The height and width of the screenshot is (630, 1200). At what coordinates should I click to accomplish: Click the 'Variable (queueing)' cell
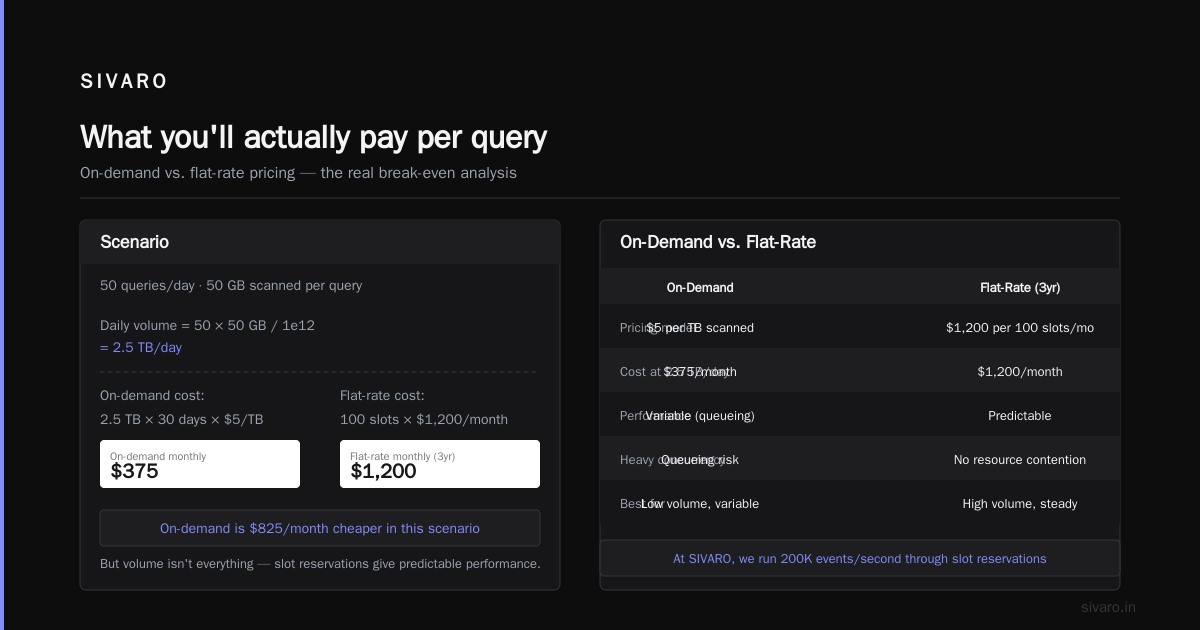click(x=700, y=415)
